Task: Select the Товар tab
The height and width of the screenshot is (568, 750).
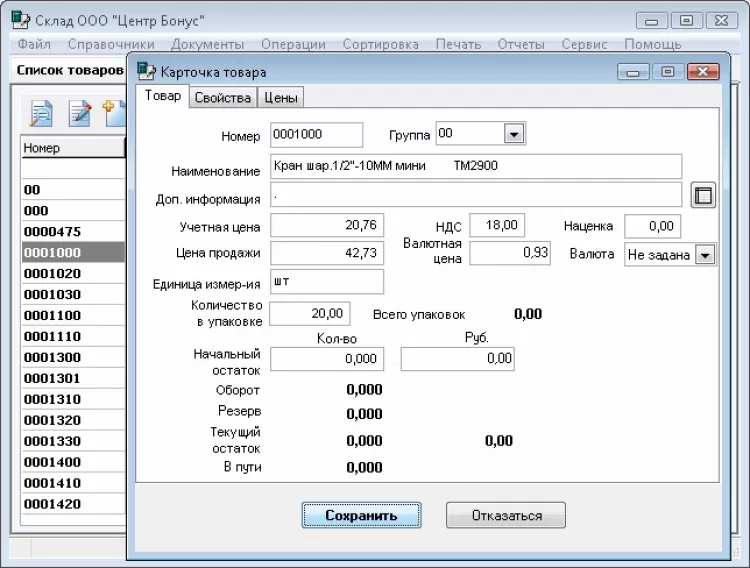Action: click(163, 96)
